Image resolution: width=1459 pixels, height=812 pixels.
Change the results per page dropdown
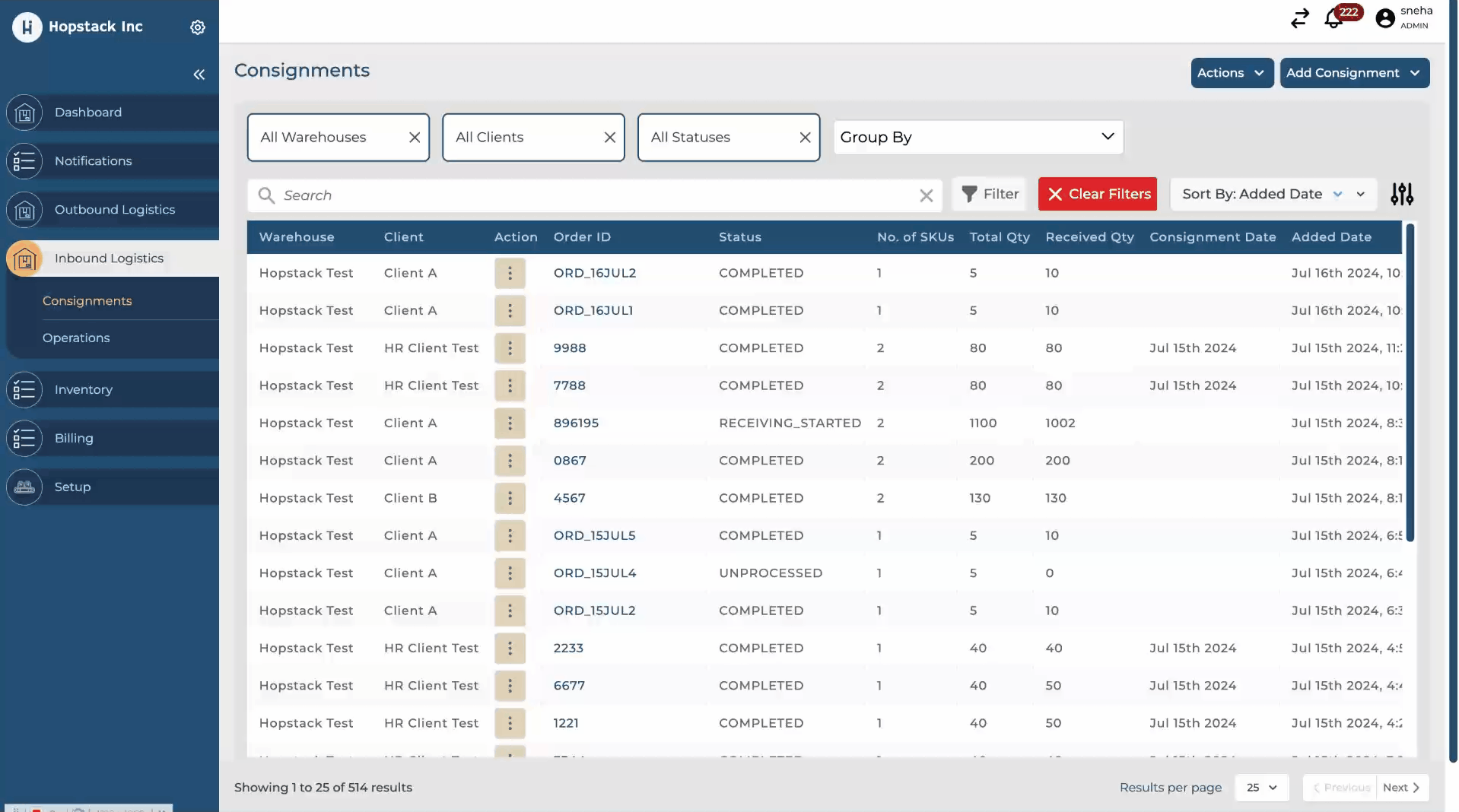point(1261,788)
